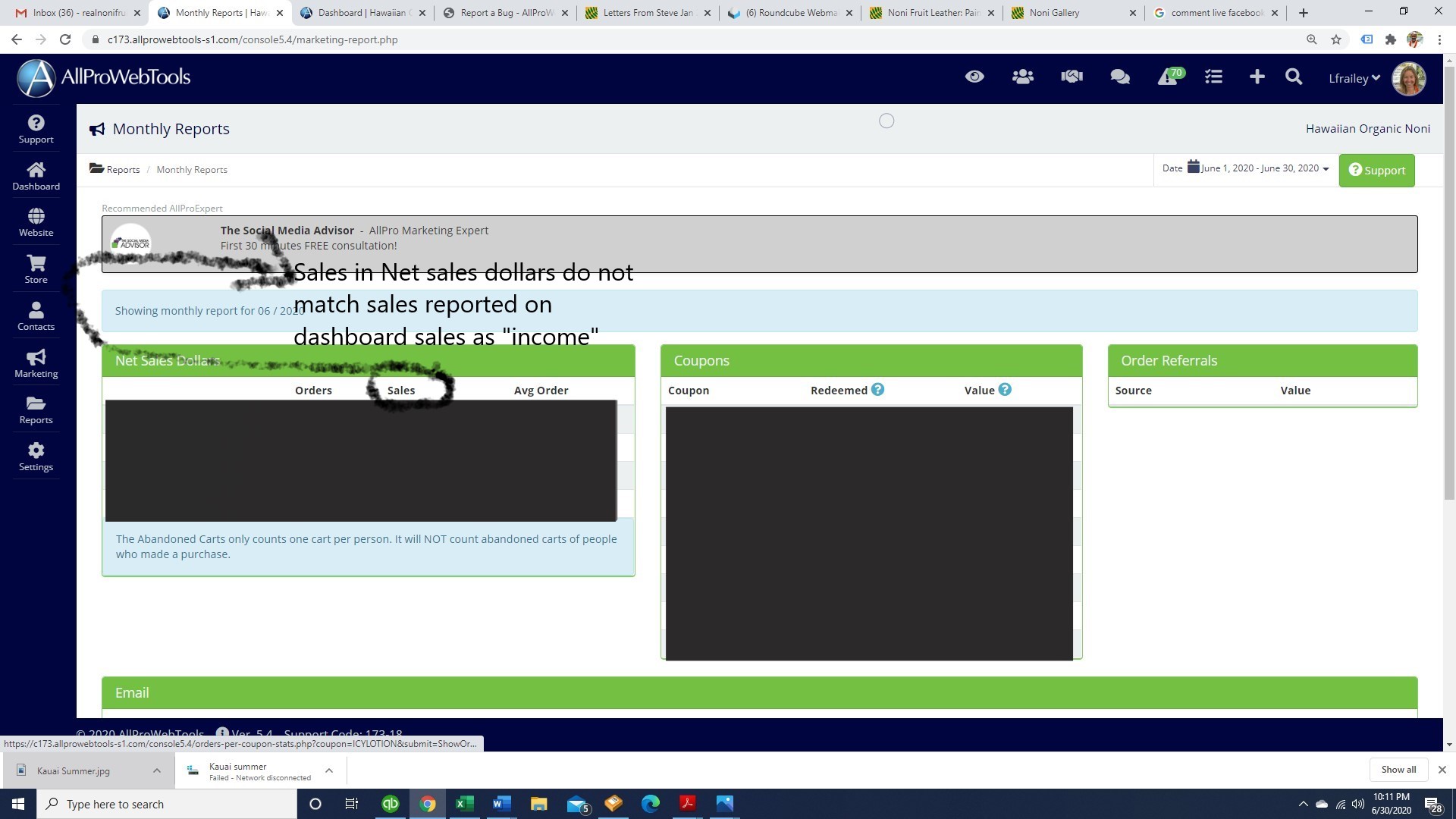Open the Settings section in sidebar
The image size is (1456, 819).
36,457
